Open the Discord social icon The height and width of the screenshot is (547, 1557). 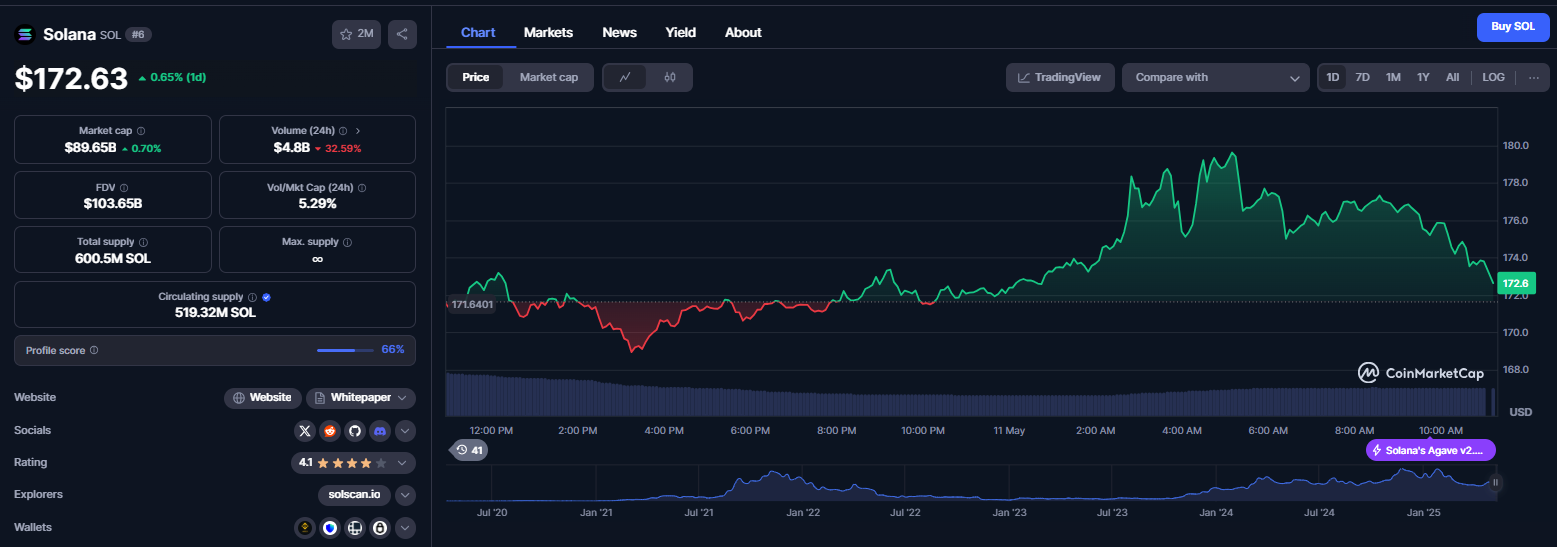(379, 431)
